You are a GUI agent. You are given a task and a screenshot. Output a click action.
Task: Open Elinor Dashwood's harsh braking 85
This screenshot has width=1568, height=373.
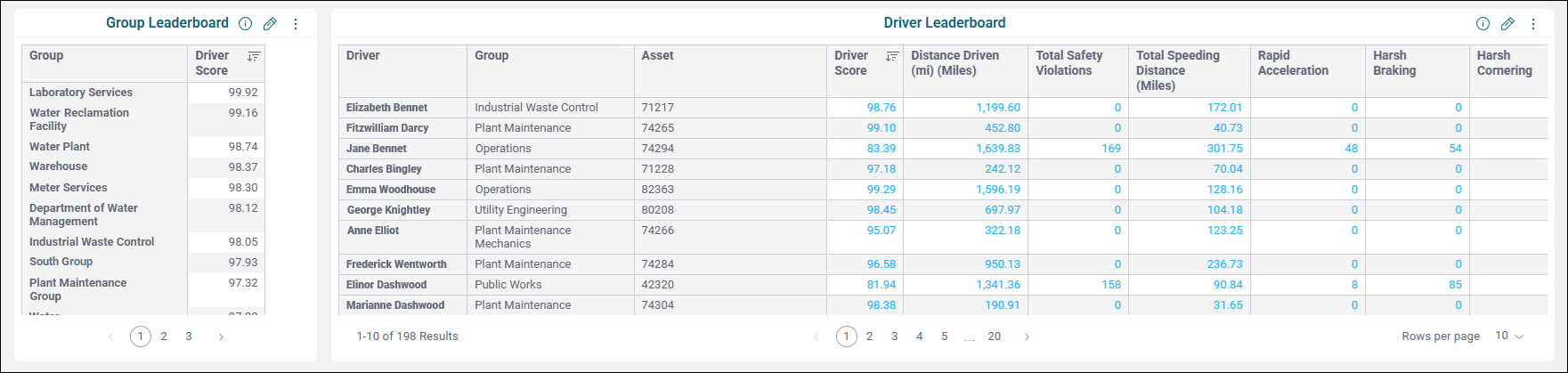tap(1455, 285)
